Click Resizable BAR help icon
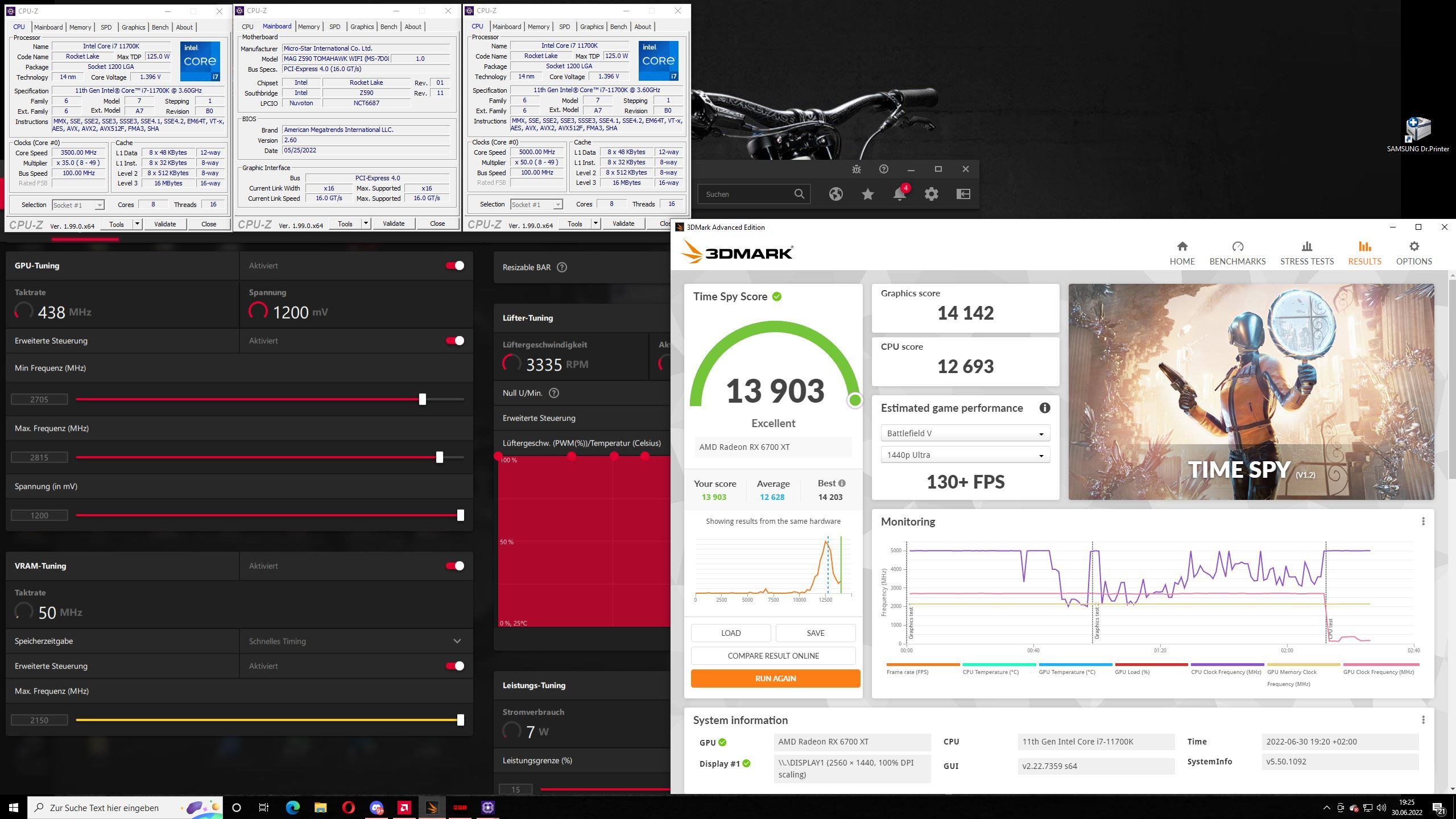Viewport: 1456px width, 819px height. point(561,267)
